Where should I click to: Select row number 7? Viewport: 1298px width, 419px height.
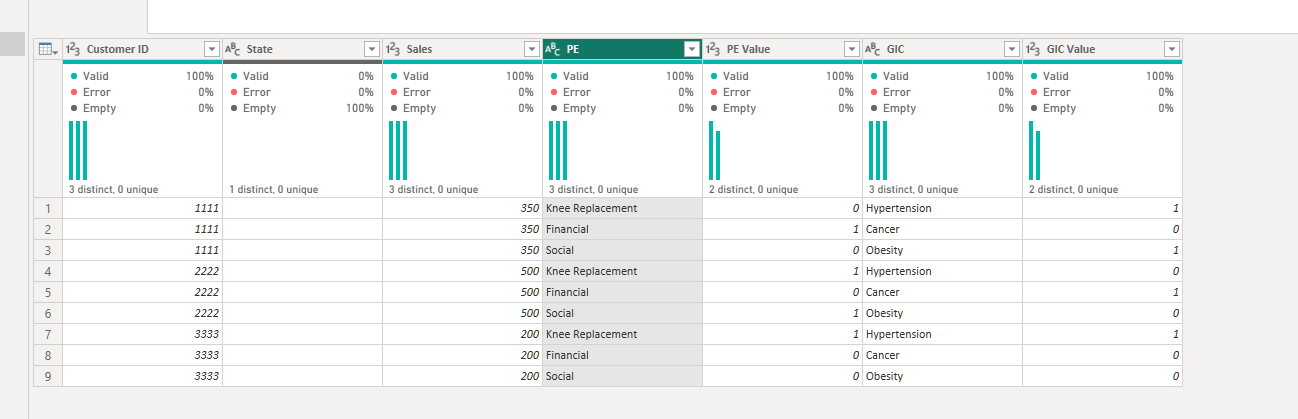(x=48, y=334)
